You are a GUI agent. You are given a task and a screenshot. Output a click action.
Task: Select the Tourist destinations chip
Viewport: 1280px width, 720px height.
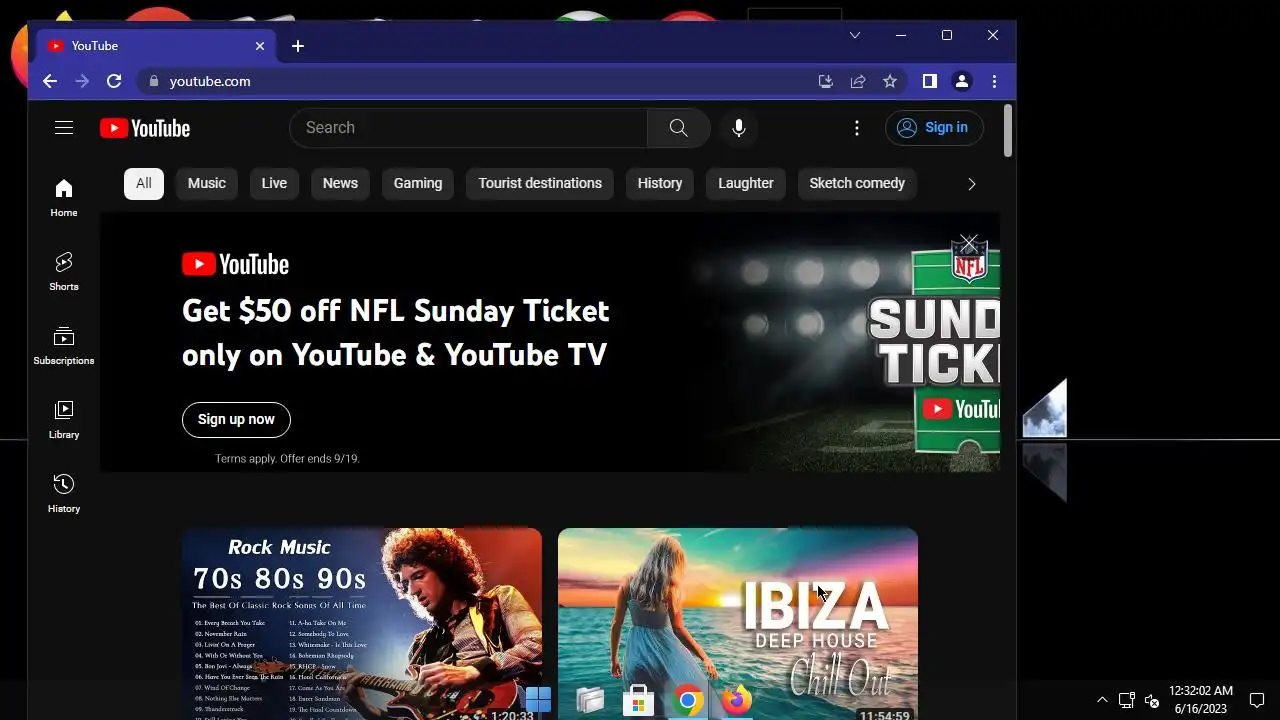point(540,183)
